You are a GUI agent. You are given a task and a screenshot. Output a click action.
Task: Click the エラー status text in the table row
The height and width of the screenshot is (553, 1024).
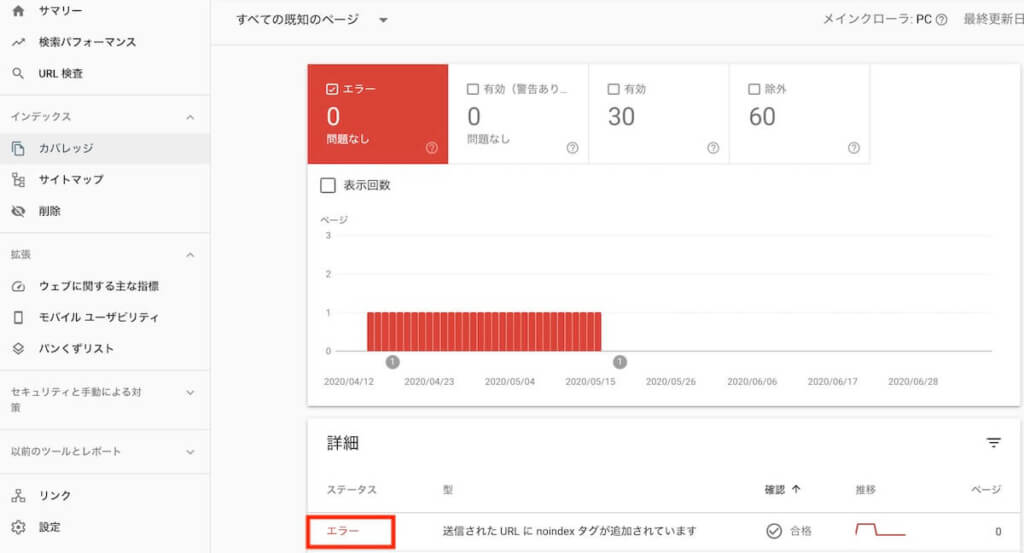coord(343,531)
